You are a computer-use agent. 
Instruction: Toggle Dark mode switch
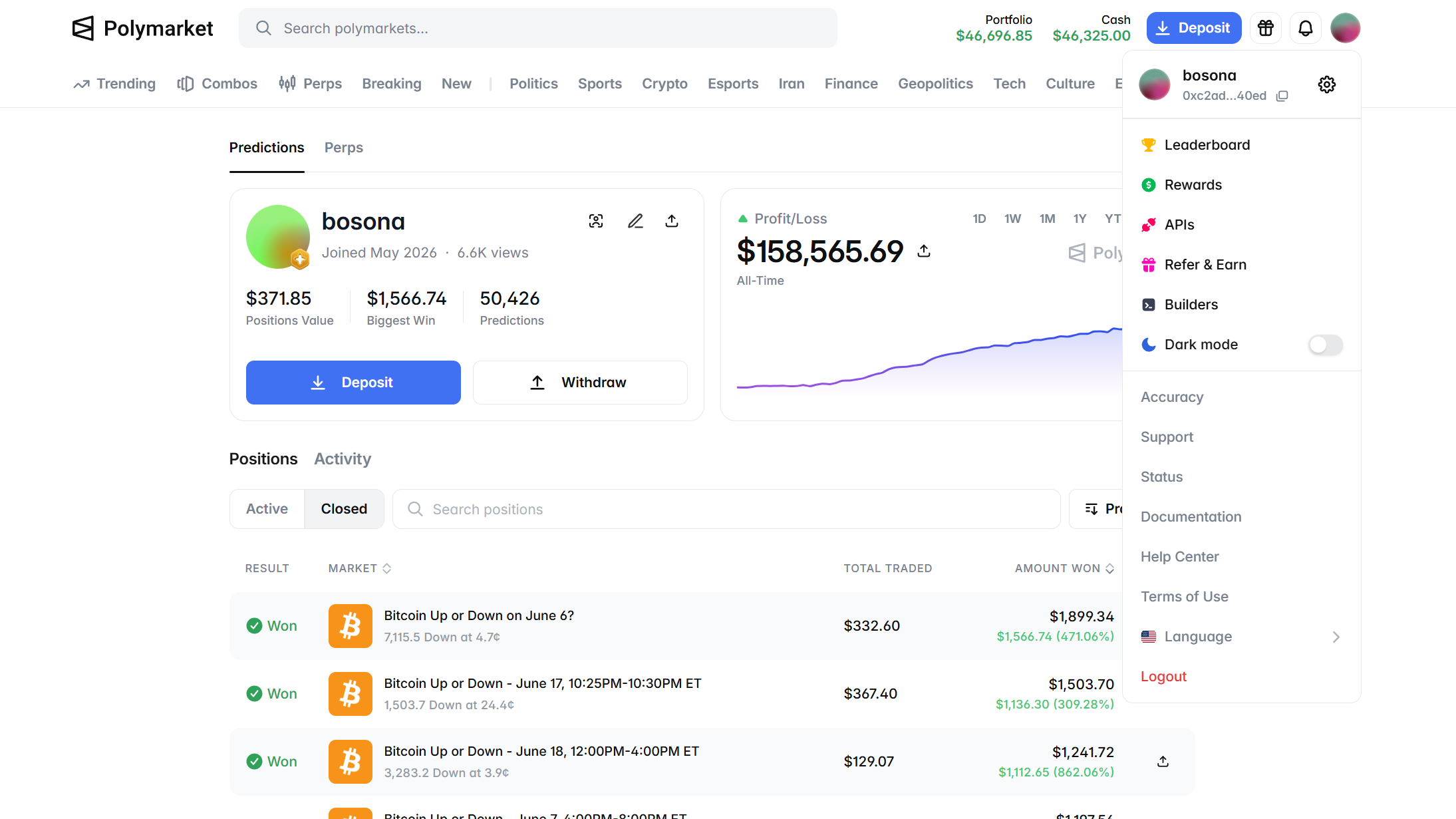tap(1326, 344)
